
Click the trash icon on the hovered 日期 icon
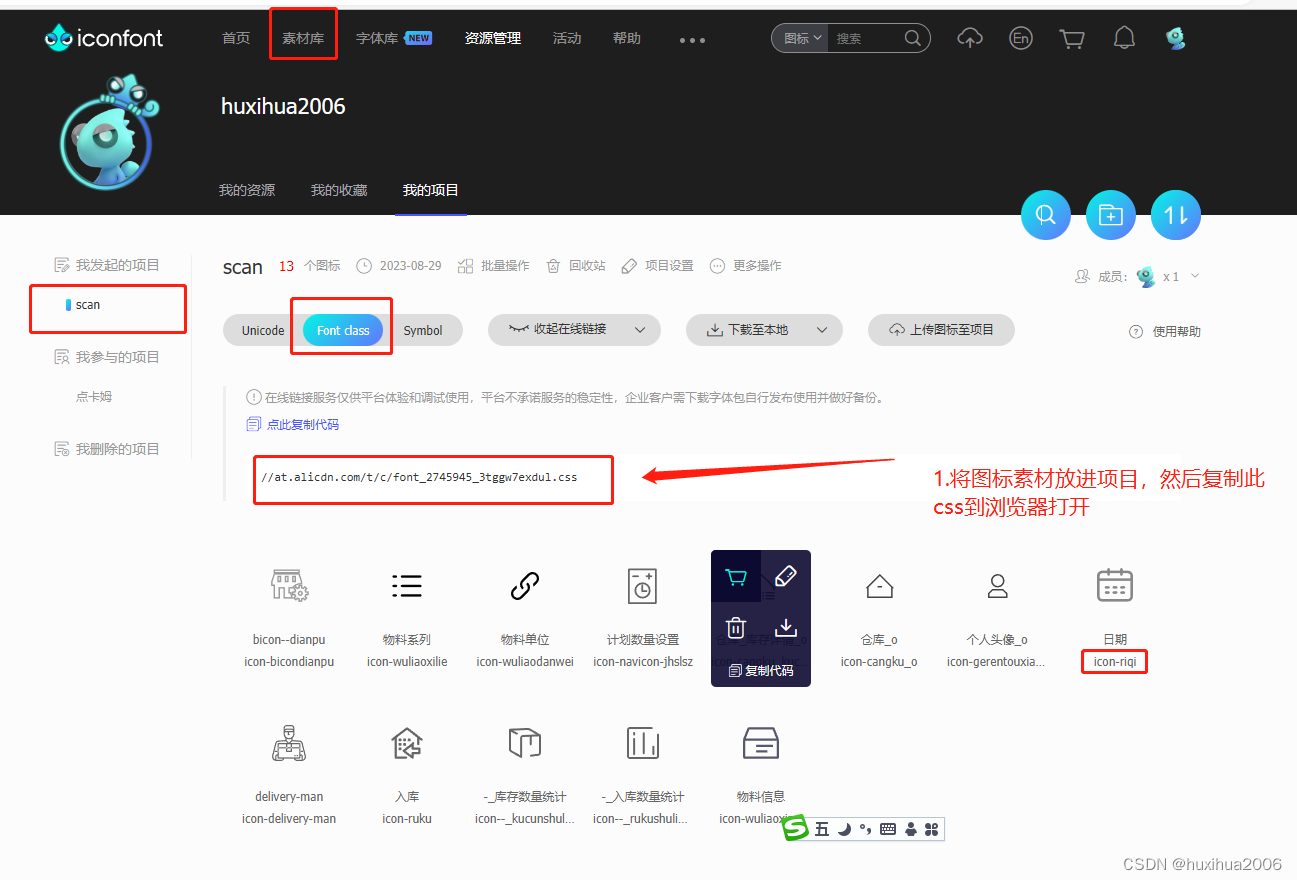[735, 627]
